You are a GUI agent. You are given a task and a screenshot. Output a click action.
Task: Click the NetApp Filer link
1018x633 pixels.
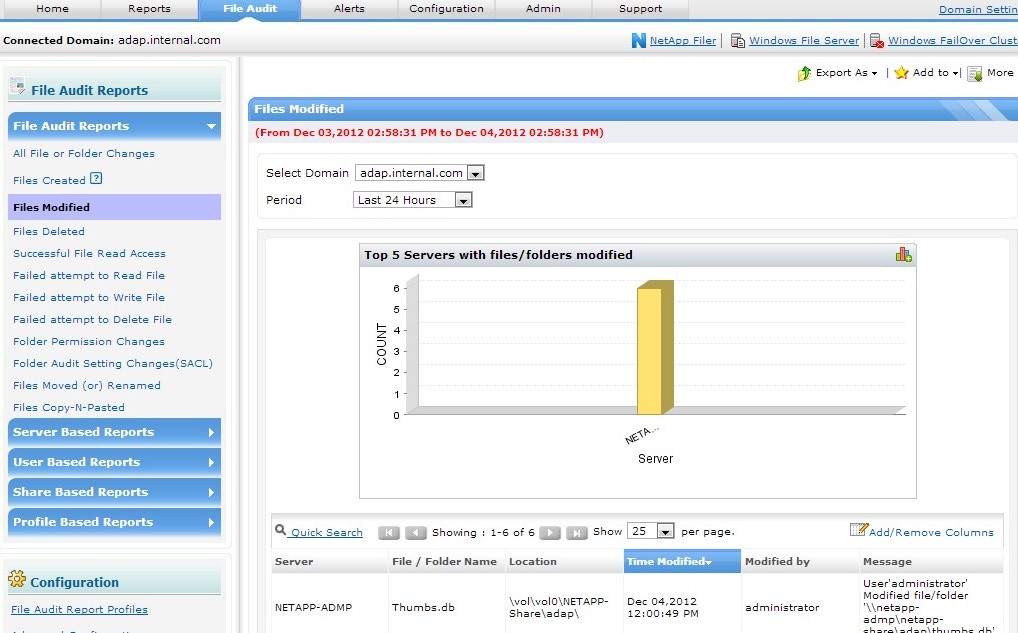(682, 41)
